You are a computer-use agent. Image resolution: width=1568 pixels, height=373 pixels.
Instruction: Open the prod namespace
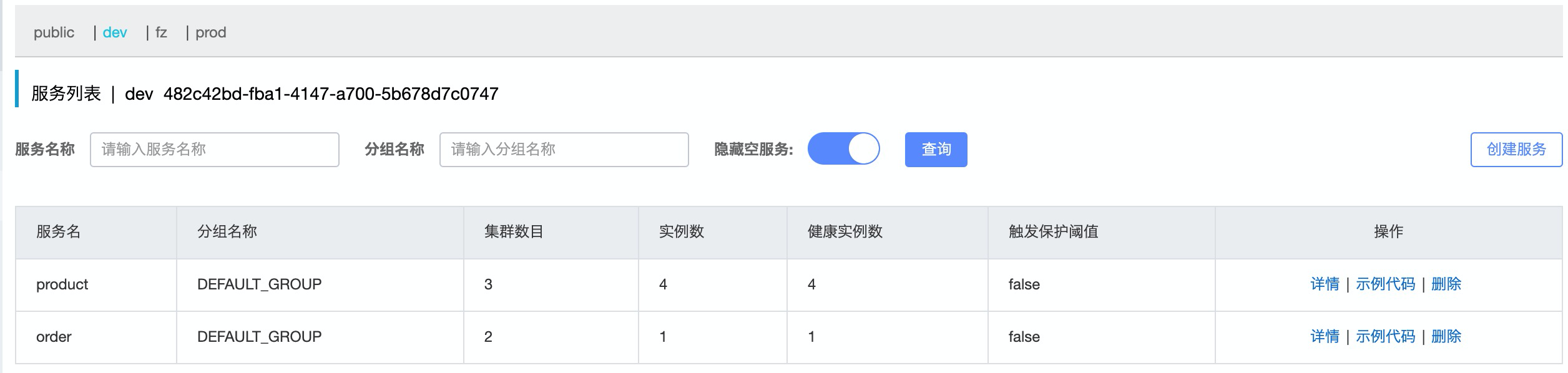pyautogui.click(x=212, y=32)
